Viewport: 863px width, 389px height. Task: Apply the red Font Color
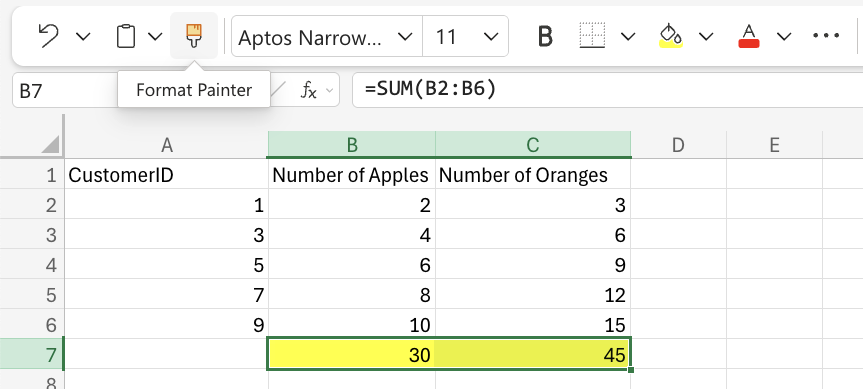(x=749, y=36)
